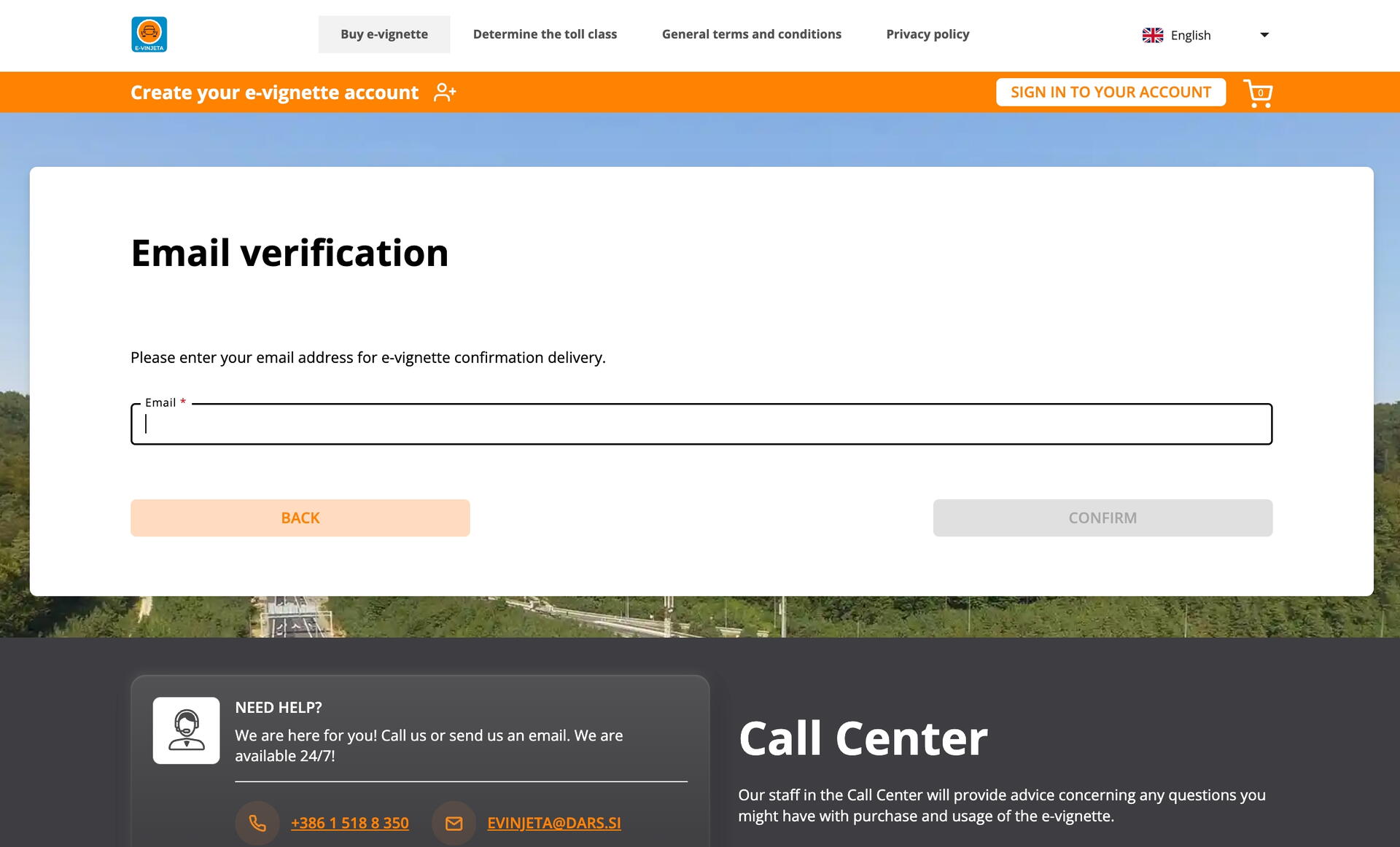Click the Back button

pyautogui.click(x=300, y=518)
